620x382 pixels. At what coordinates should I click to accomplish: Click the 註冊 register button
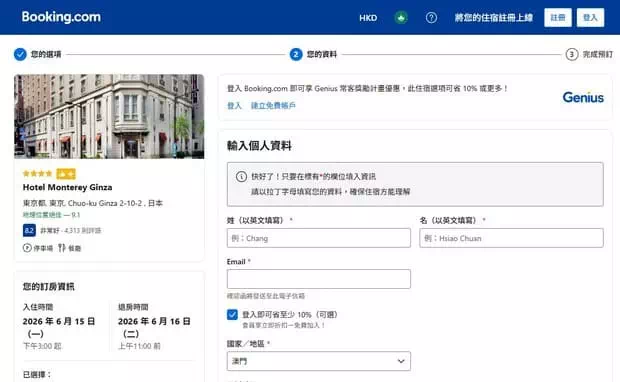(558, 18)
